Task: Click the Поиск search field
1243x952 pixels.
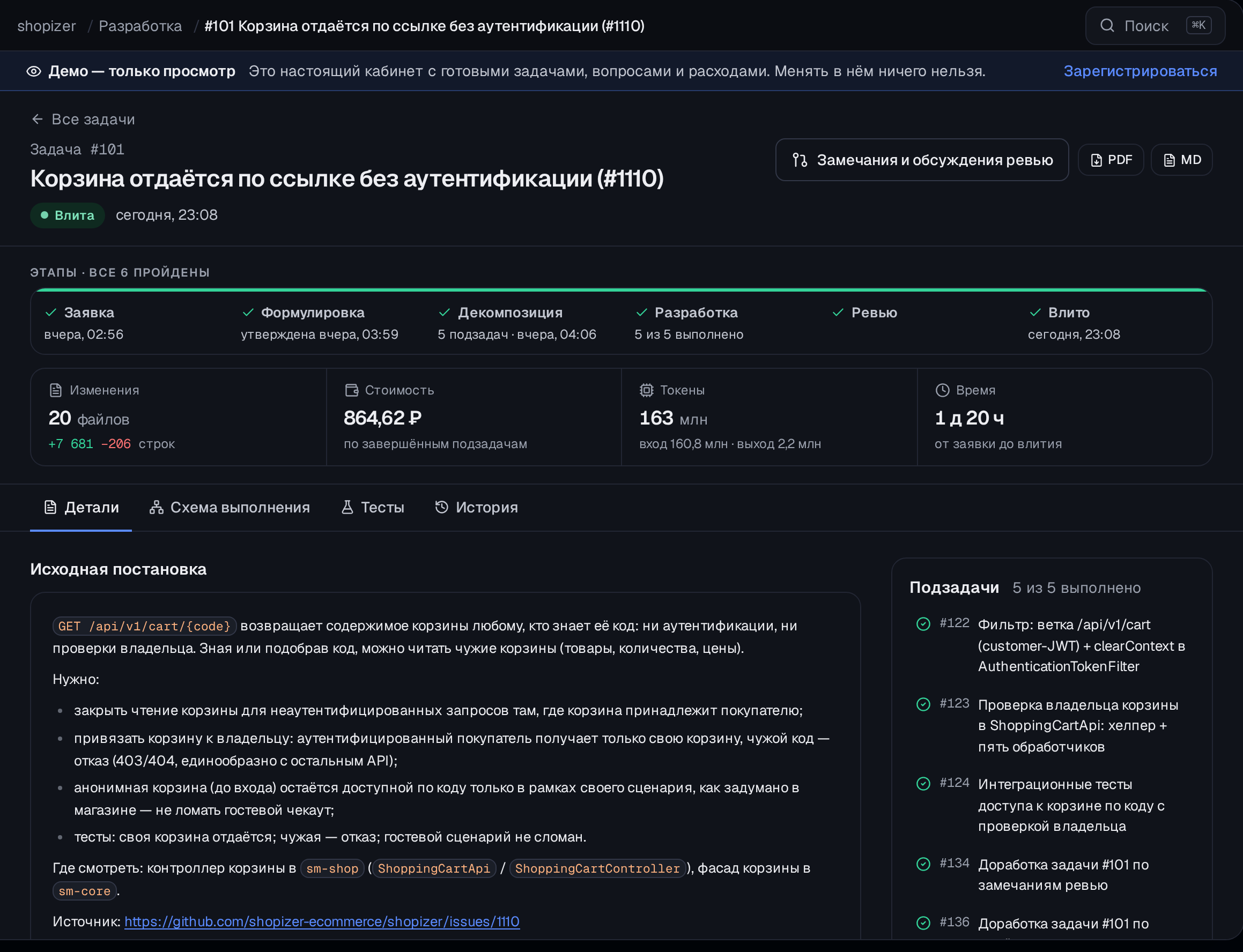Action: point(1155,26)
